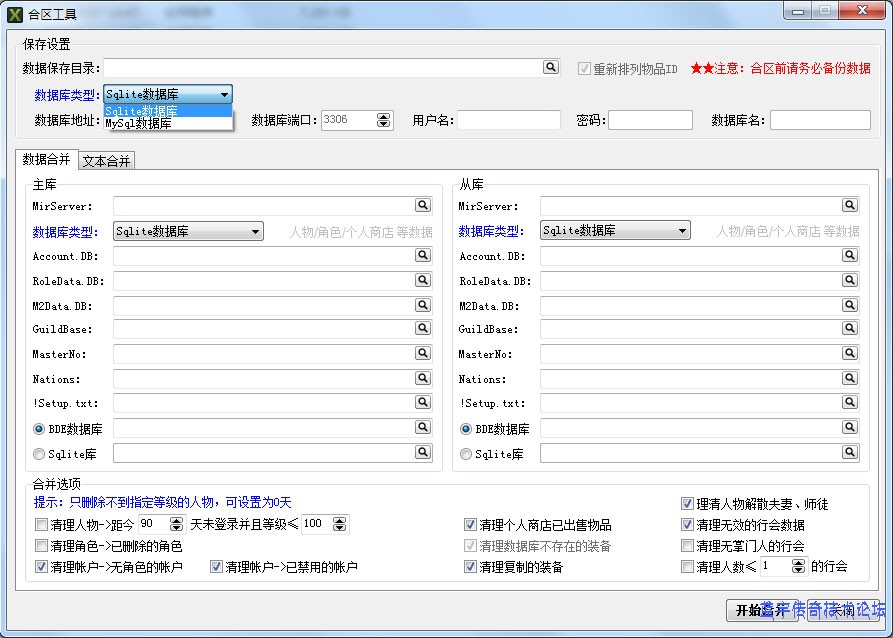Select the 数据合并 tab
893x638 pixels.
47,160
